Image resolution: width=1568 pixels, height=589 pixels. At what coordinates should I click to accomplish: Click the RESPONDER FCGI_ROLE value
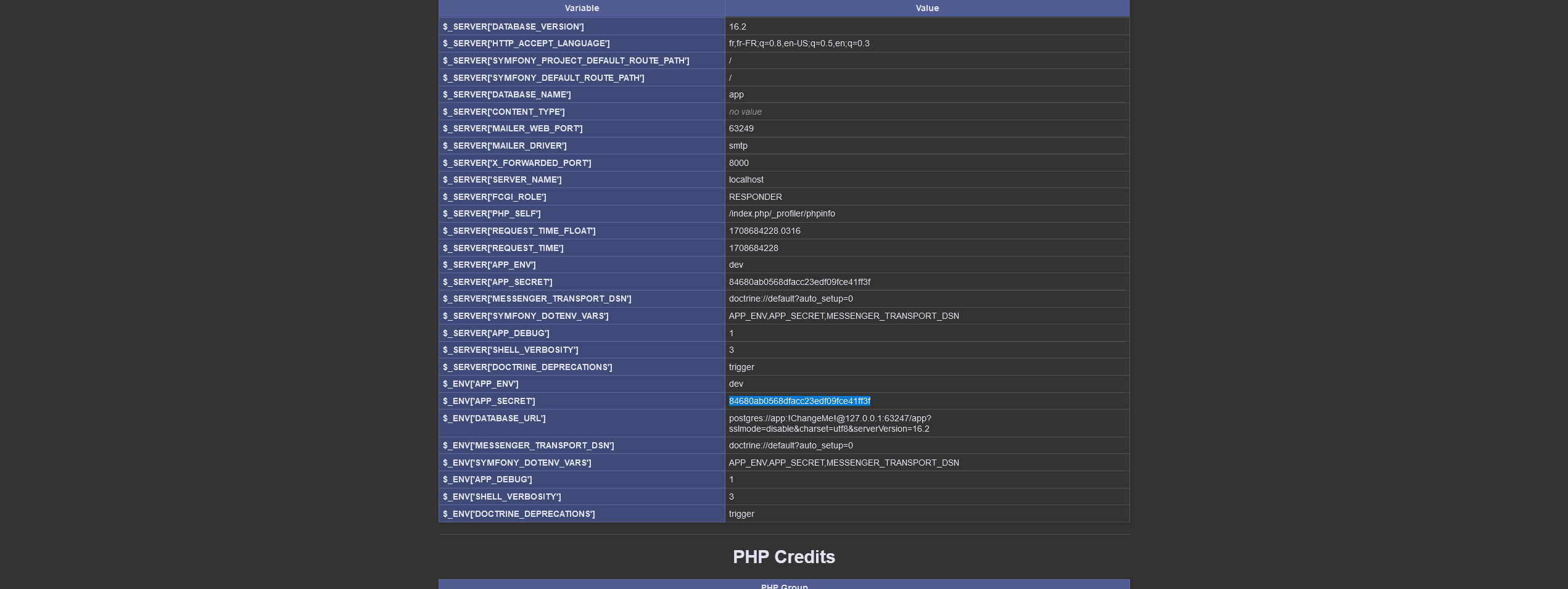coord(755,197)
